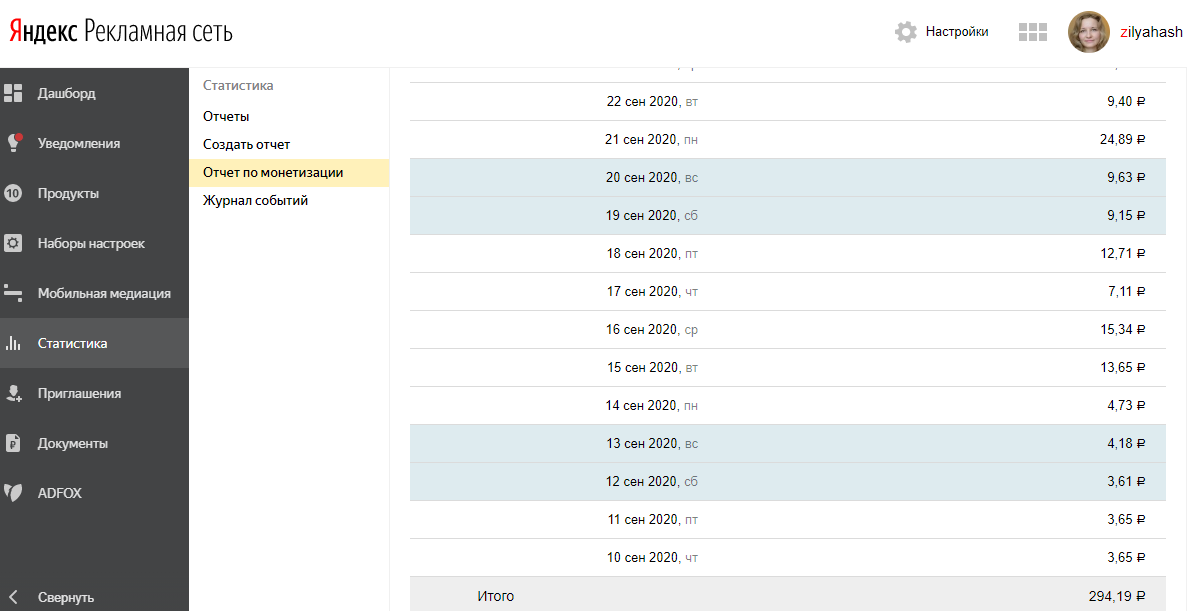
Task: Click the ADFOX fox icon
Action: 13,493
